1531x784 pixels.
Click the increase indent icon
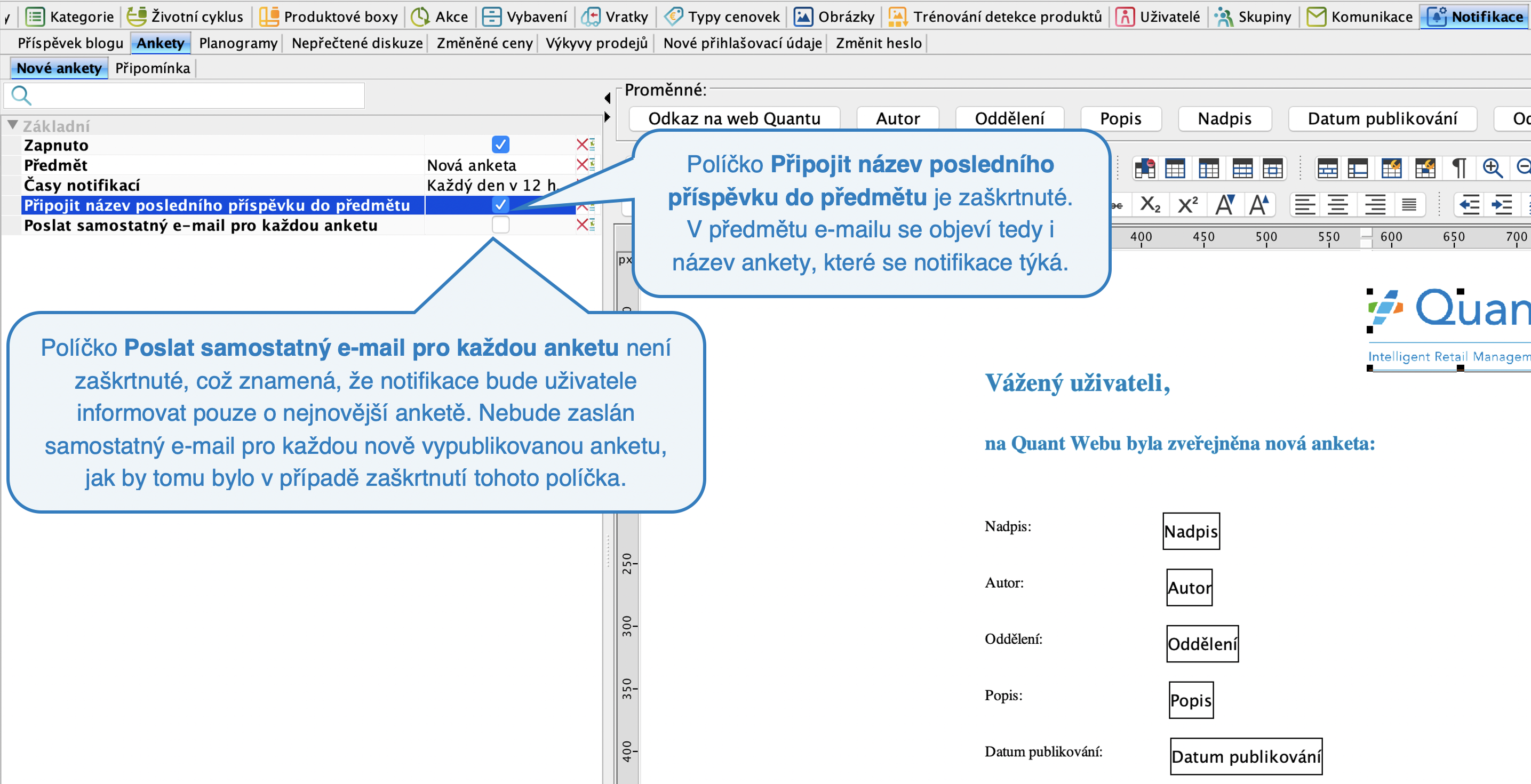[x=1502, y=205]
